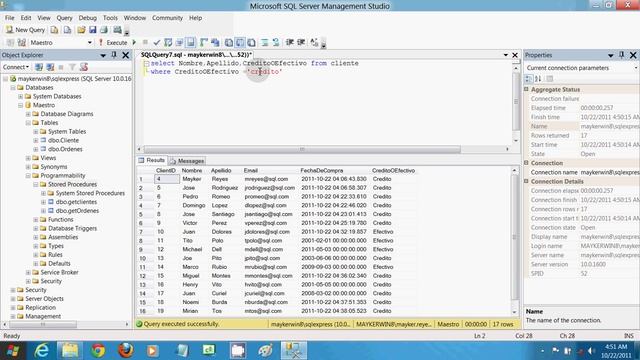The width and height of the screenshot is (640, 360).
Task: Open Firefox from the taskbar
Action: click(x=126, y=351)
